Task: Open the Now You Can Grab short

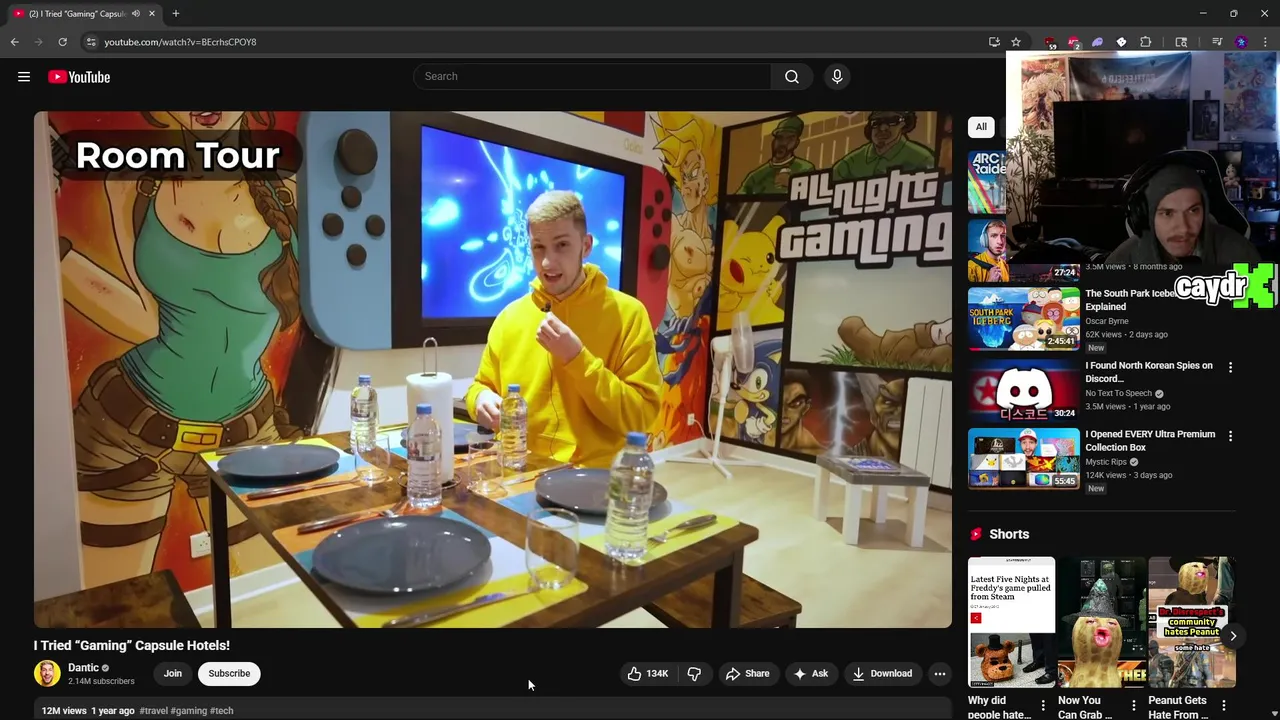Action: tap(1102, 622)
